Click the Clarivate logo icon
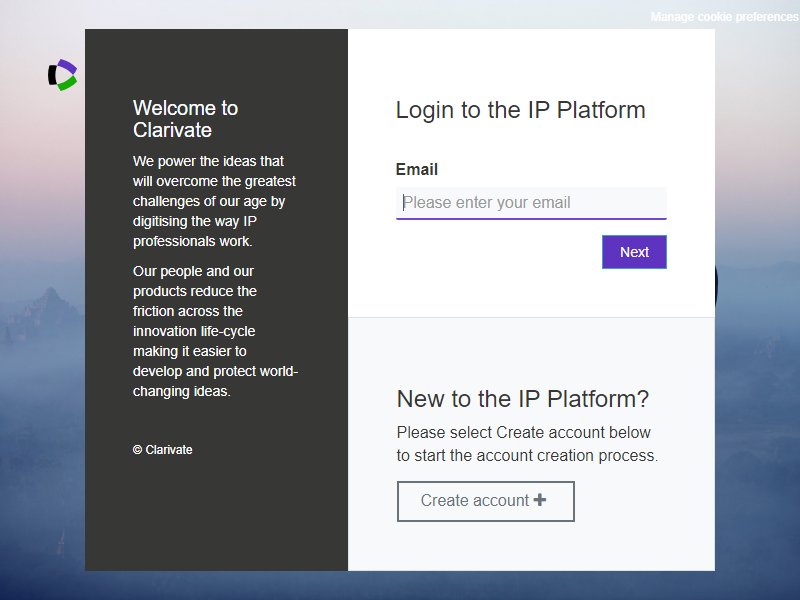The height and width of the screenshot is (600, 800). click(62, 75)
